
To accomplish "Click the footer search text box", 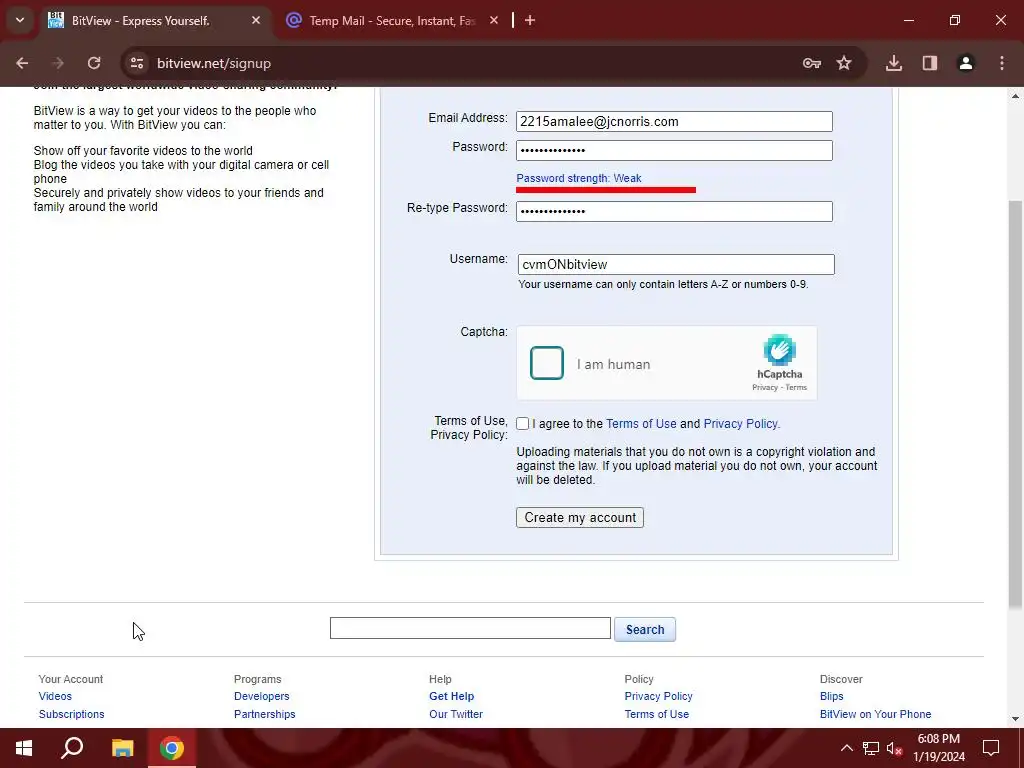I will pyautogui.click(x=470, y=628).
